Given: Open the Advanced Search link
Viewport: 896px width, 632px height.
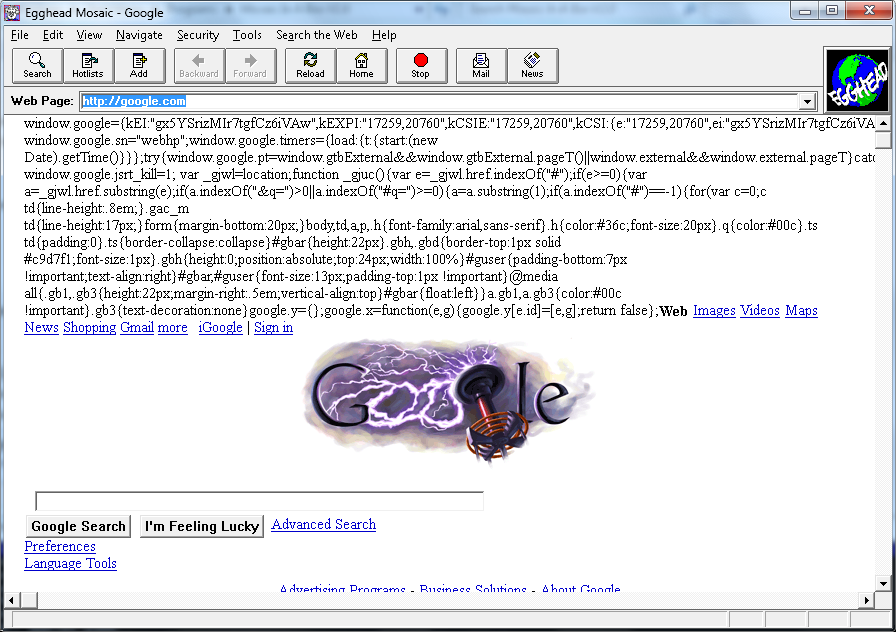Looking at the screenshot, I should [323, 525].
